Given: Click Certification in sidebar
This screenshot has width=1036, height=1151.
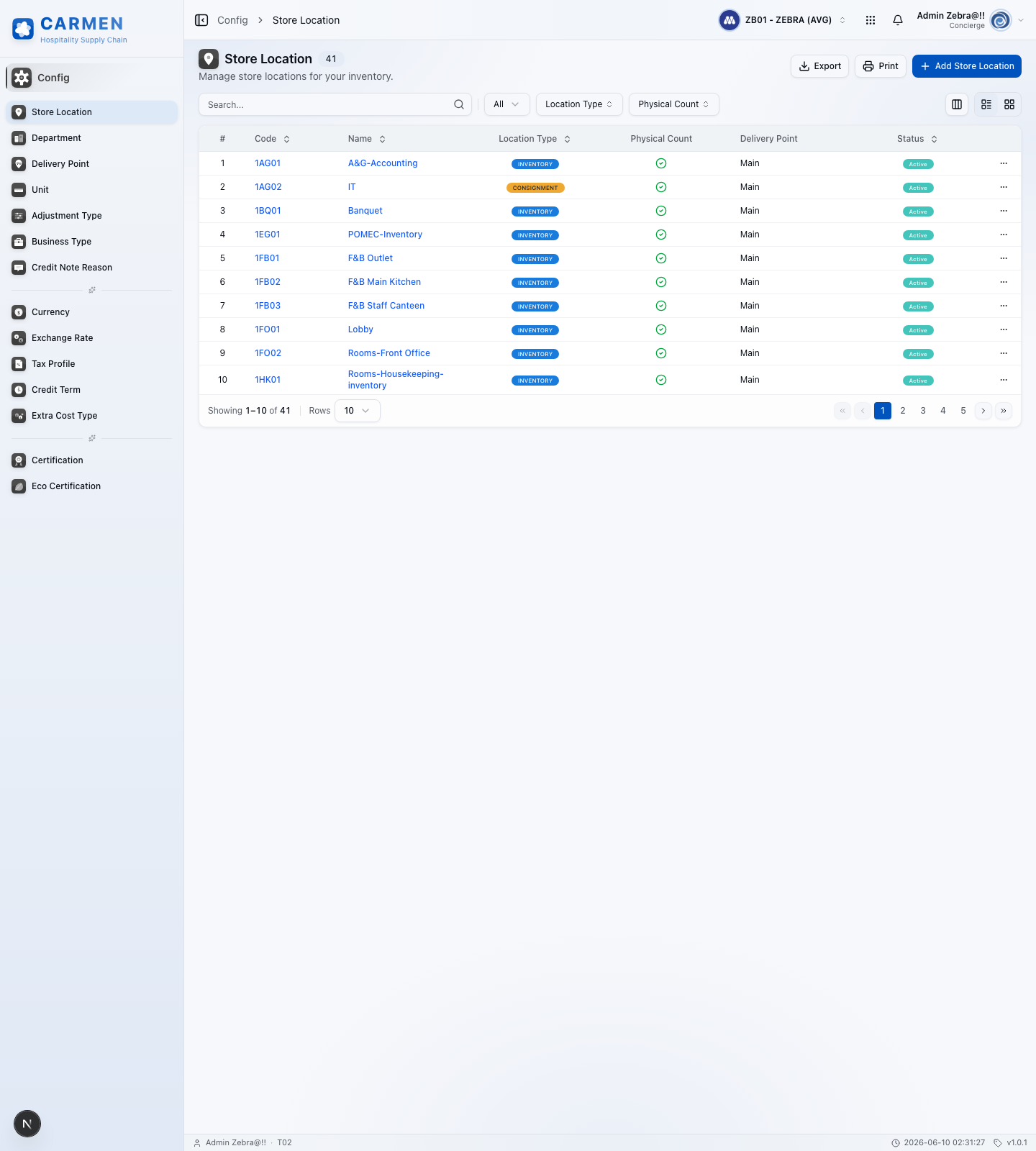Looking at the screenshot, I should pyautogui.click(x=92, y=460).
